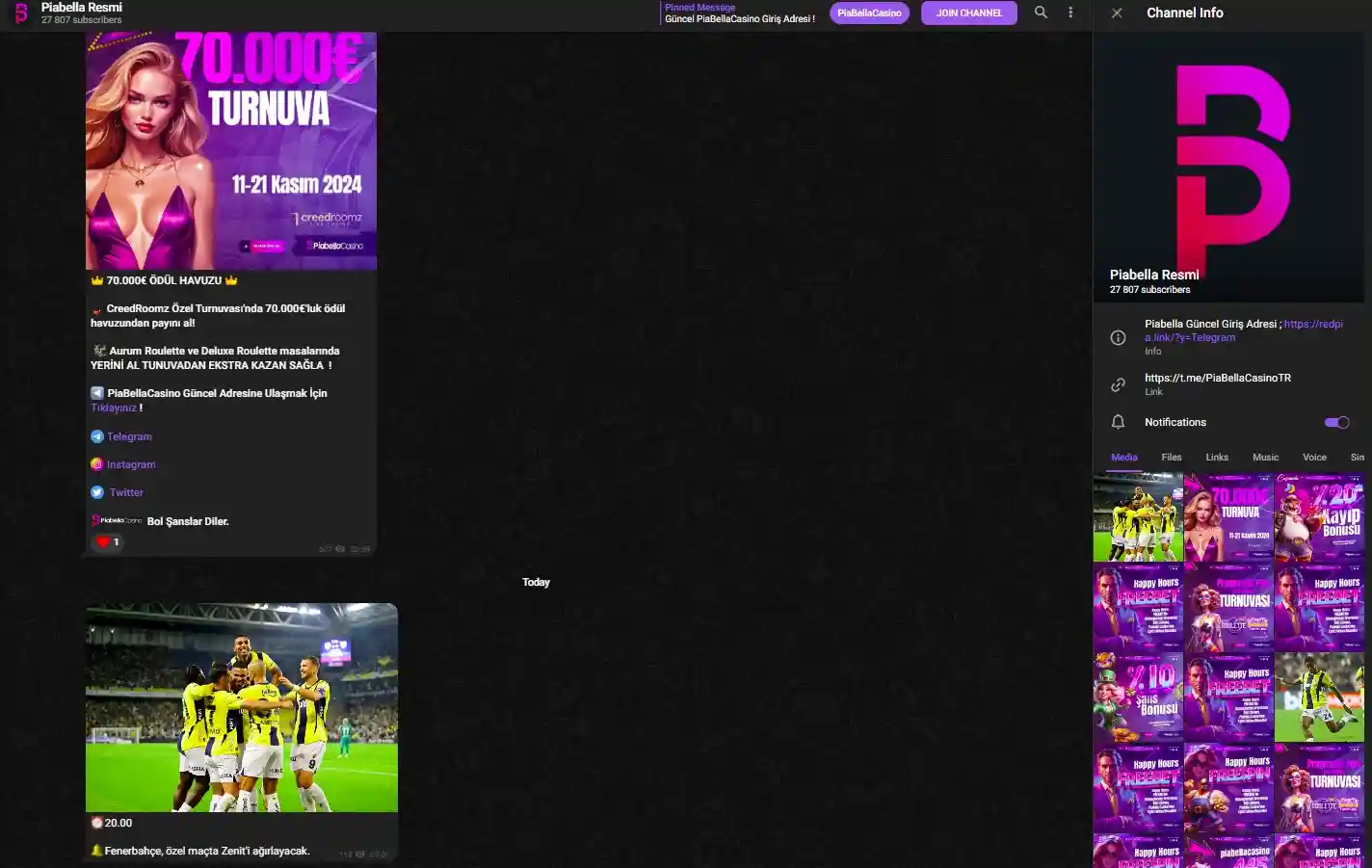
Task: Click the info icon beside channel description
Action: [x=1118, y=337]
